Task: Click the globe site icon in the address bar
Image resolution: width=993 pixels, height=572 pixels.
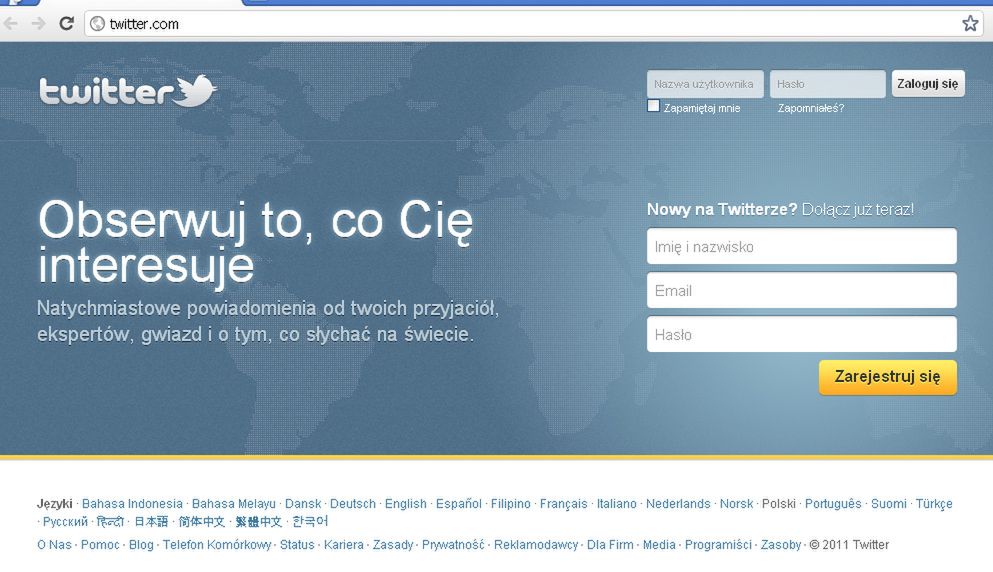Action: click(x=97, y=24)
